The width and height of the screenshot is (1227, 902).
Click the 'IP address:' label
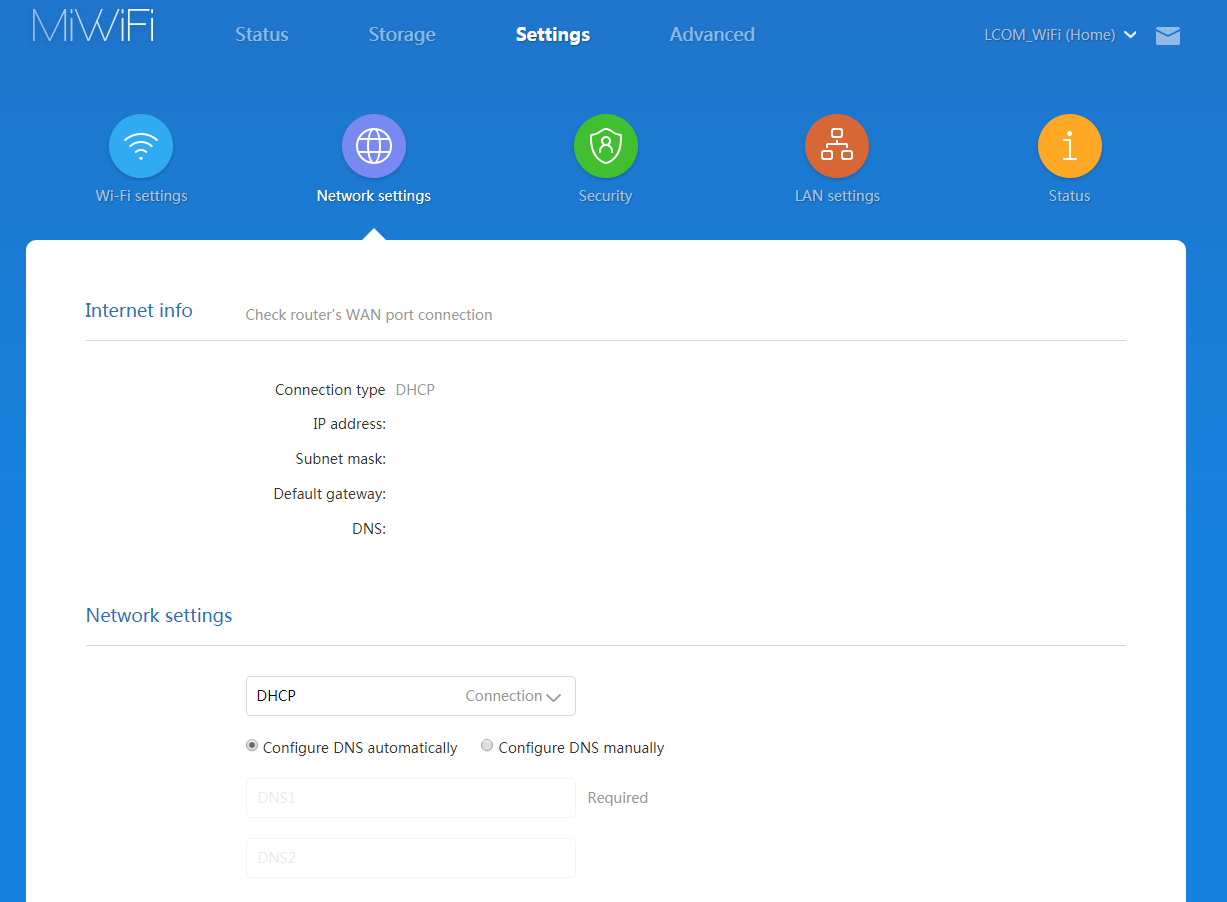pos(349,424)
